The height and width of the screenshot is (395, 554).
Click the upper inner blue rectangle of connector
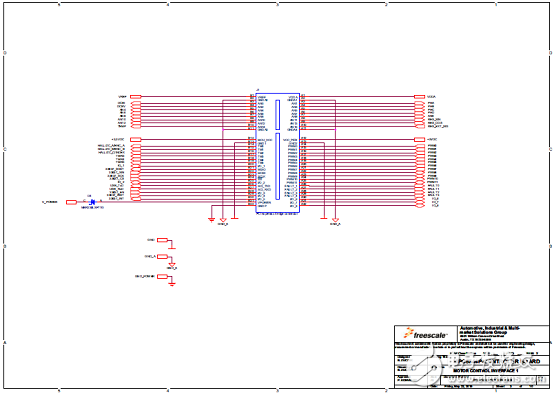(x=278, y=114)
